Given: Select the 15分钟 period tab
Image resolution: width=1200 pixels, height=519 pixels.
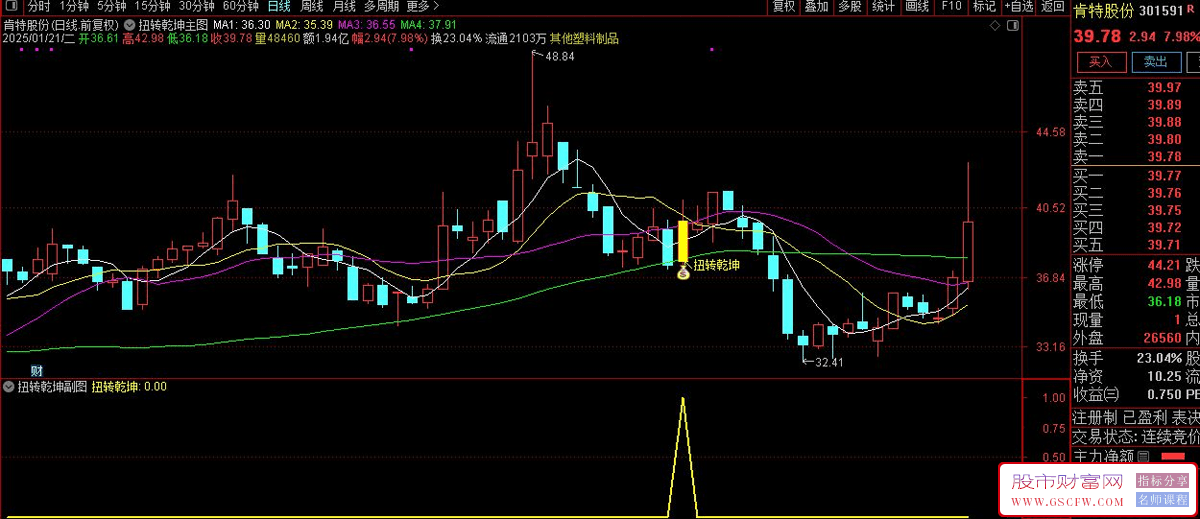Looking at the screenshot, I should coord(153,6).
